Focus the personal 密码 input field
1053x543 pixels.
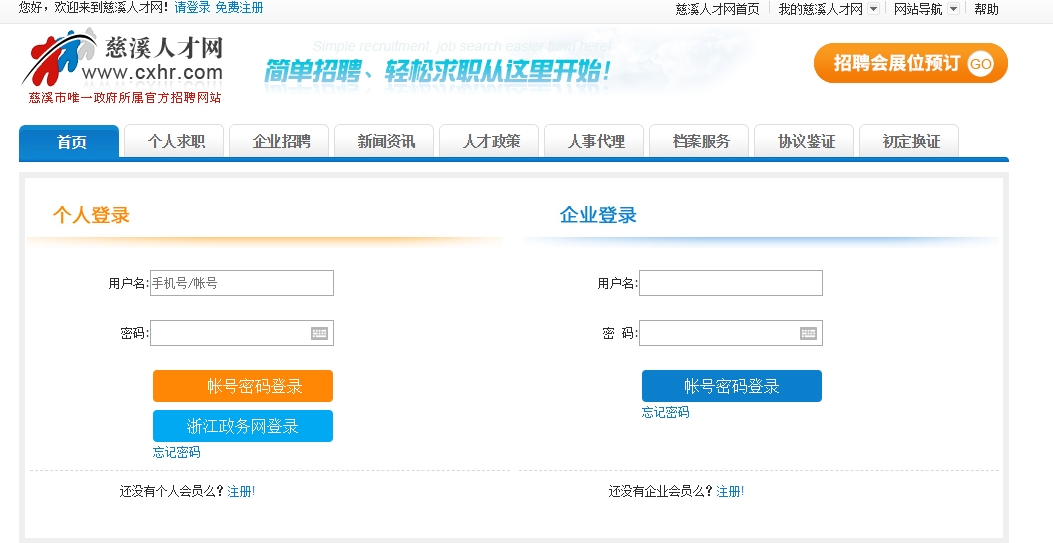(x=242, y=333)
